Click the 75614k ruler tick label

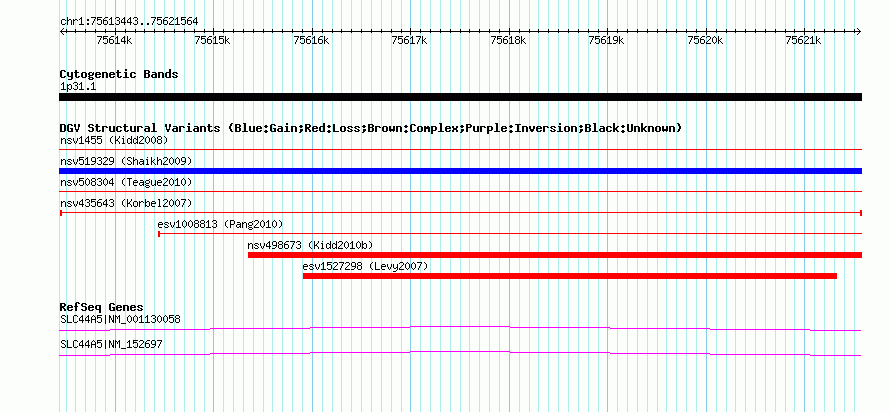[x=115, y=40]
